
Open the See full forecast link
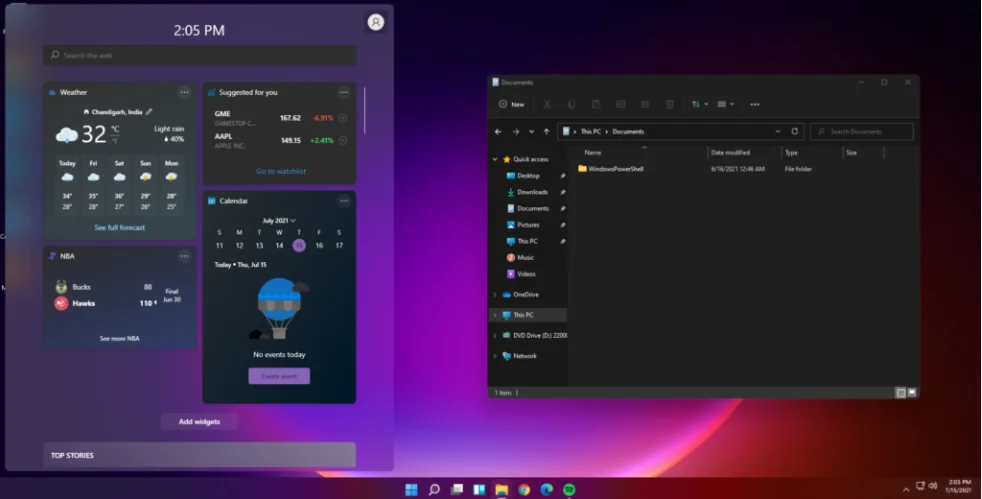click(x=119, y=228)
